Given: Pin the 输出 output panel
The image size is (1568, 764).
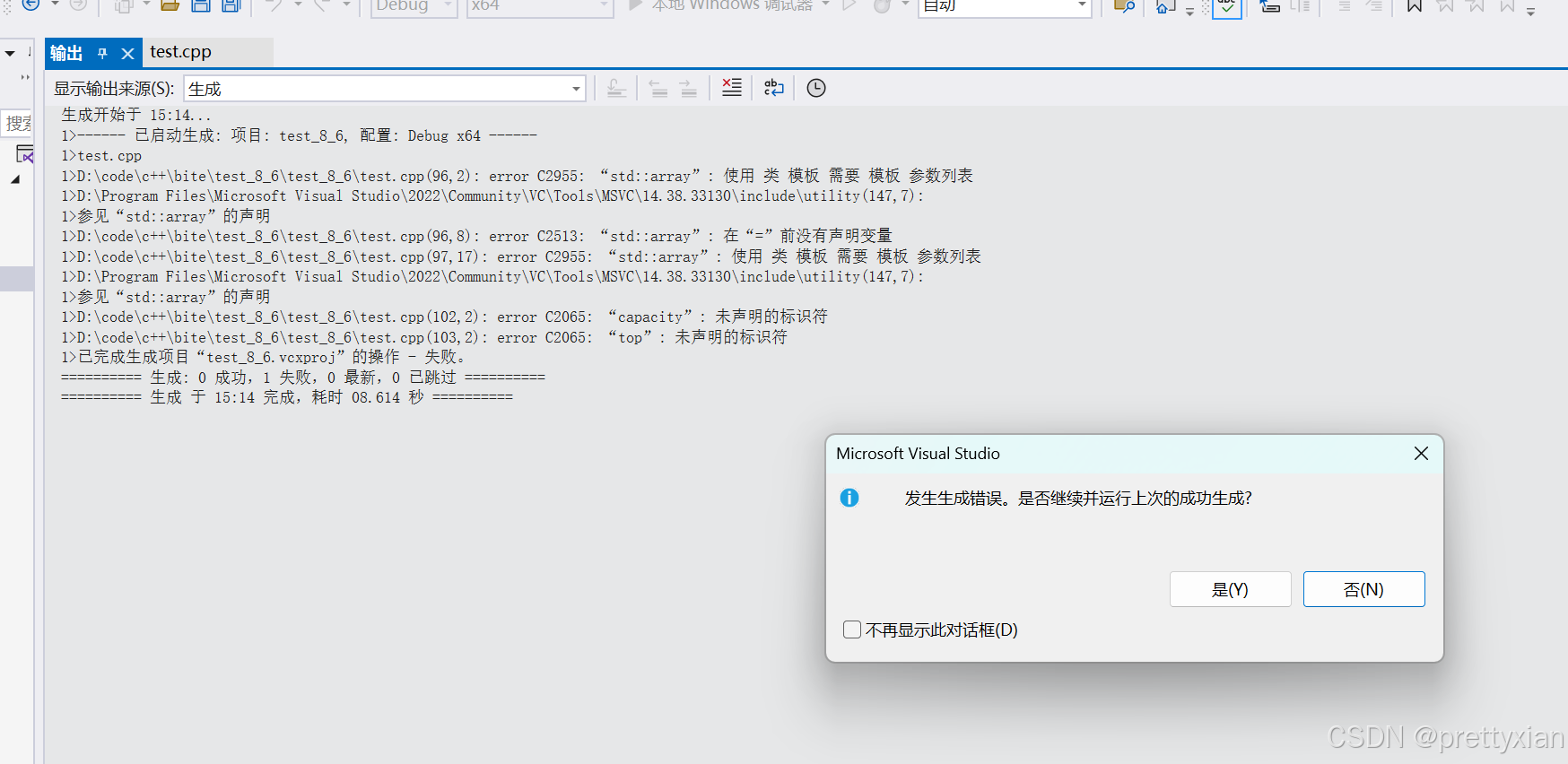Looking at the screenshot, I should coord(103,54).
